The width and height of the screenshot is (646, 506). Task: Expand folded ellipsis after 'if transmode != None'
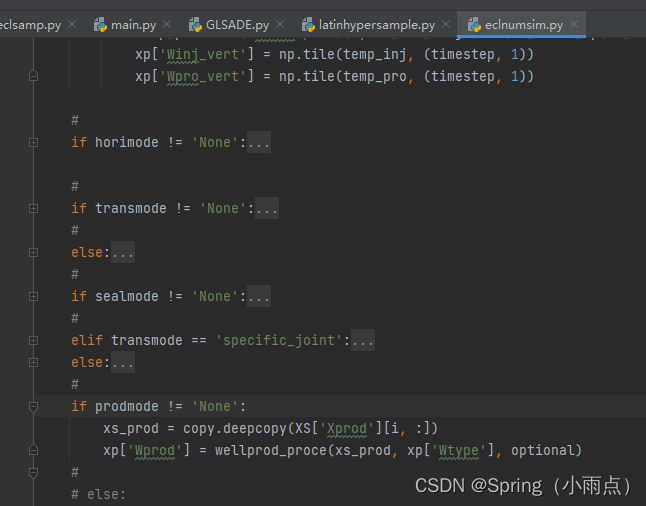tap(267, 208)
